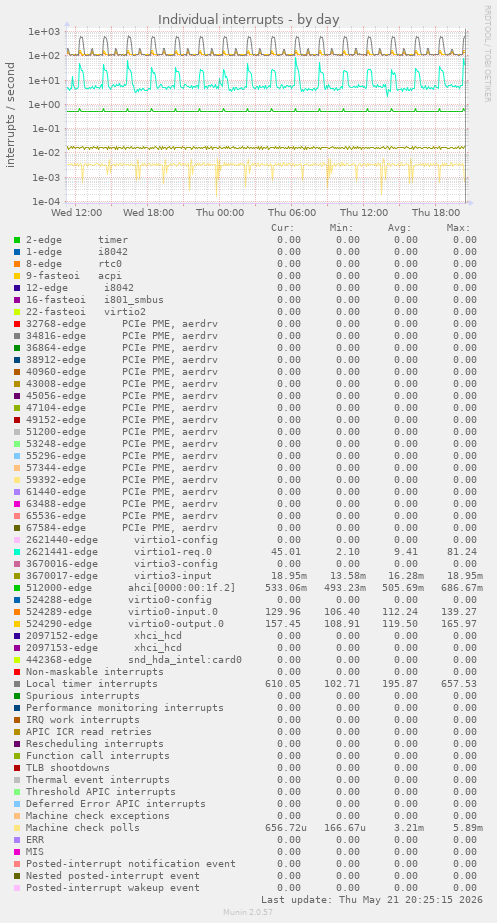Click the Cur column header
This screenshot has width=497, height=923.
tap(283, 228)
